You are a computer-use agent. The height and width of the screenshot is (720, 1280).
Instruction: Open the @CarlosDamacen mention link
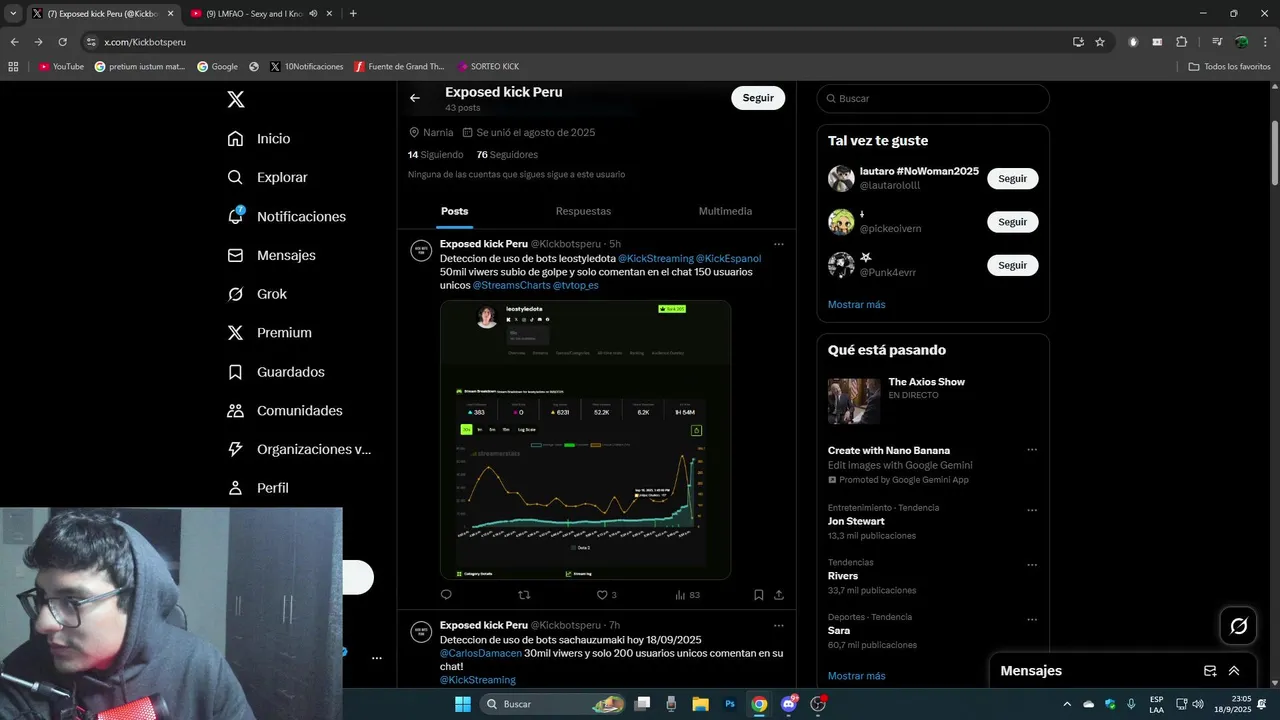(x=480, y=653)
